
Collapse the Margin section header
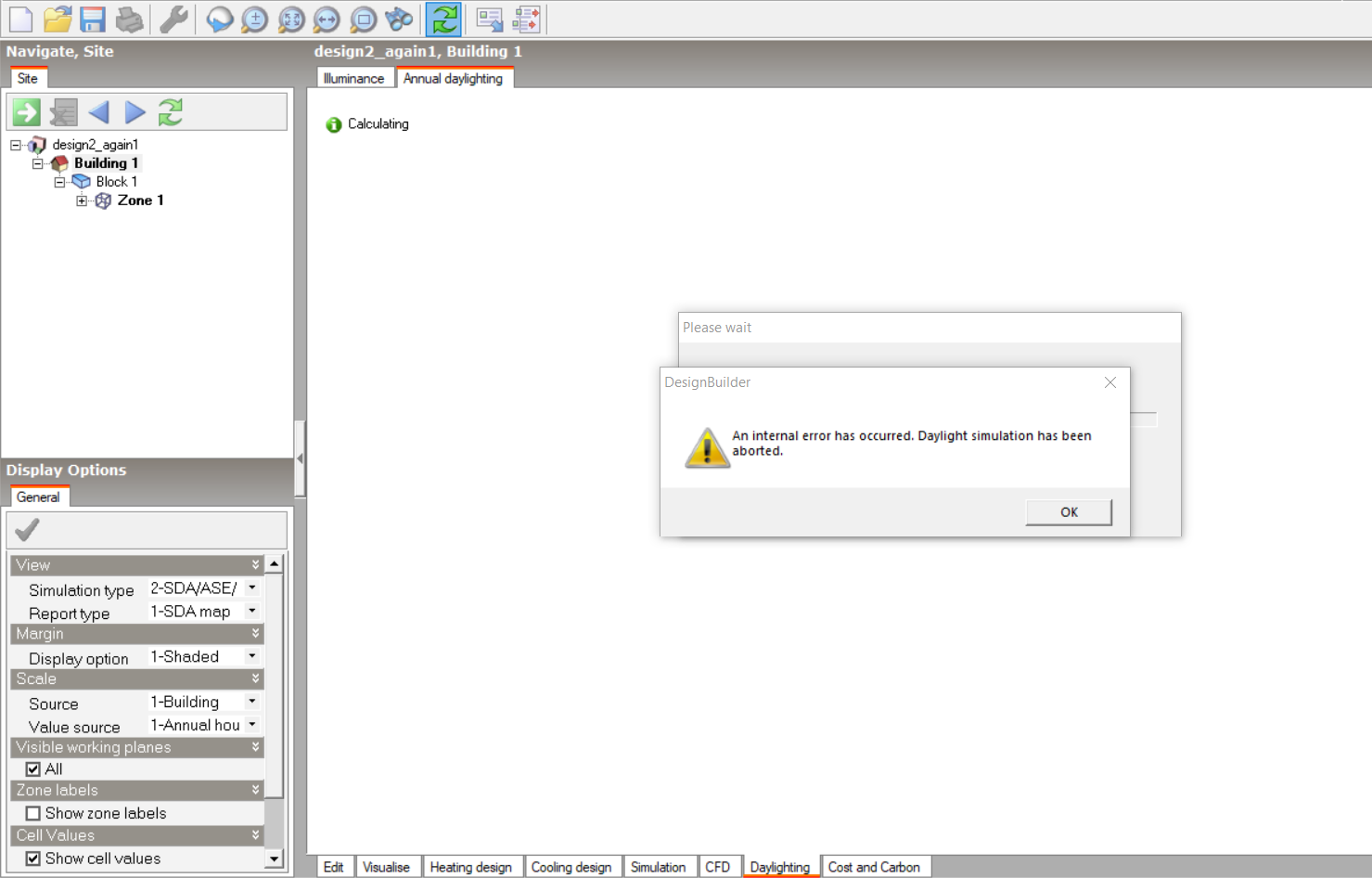[136, 634]
